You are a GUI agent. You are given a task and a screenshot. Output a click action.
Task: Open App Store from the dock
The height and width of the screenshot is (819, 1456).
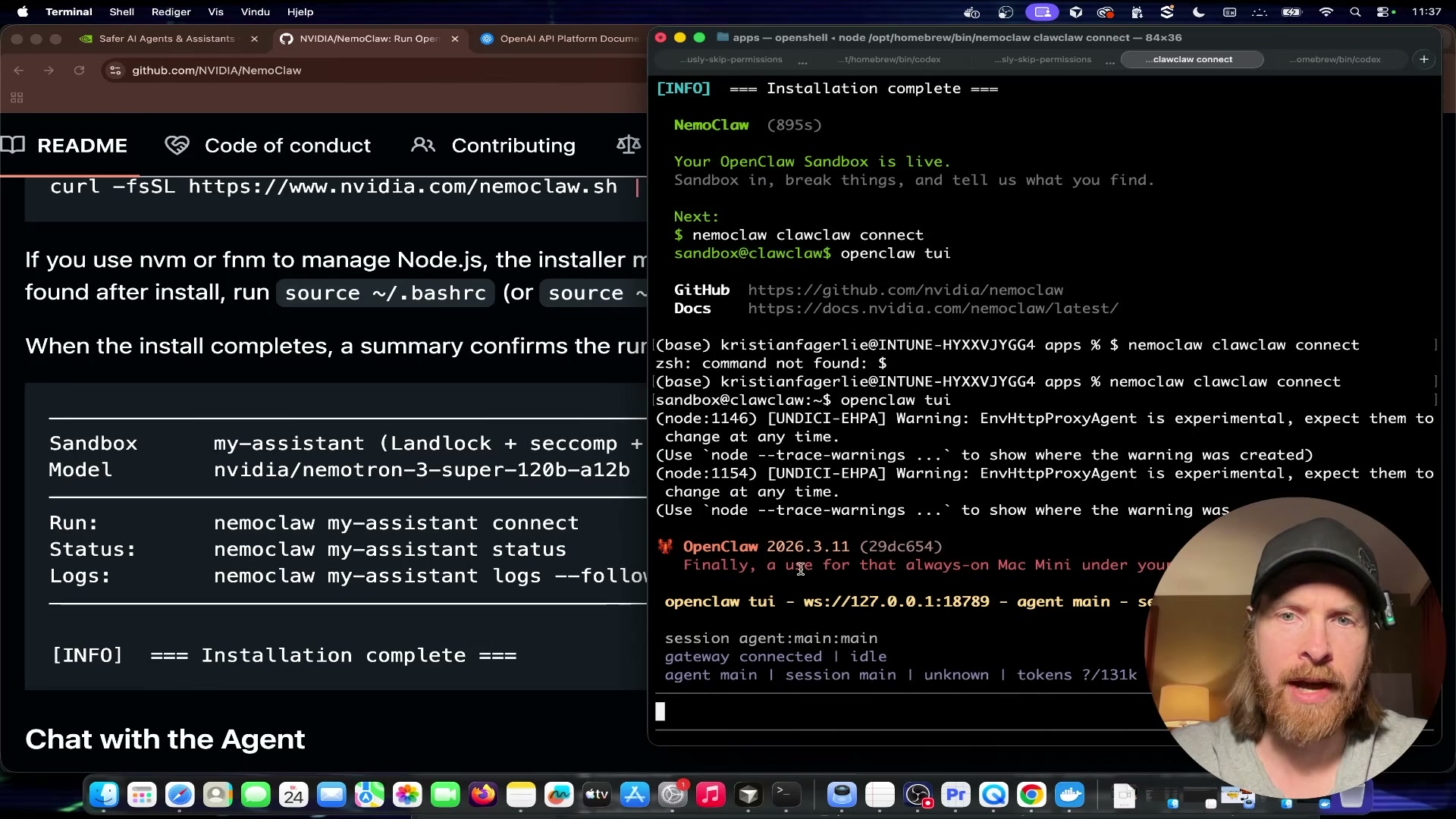635,795
